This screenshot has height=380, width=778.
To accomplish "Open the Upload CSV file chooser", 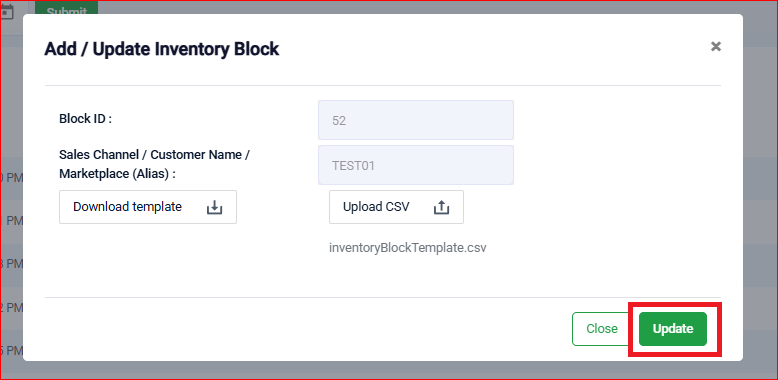I will [396, 207].
